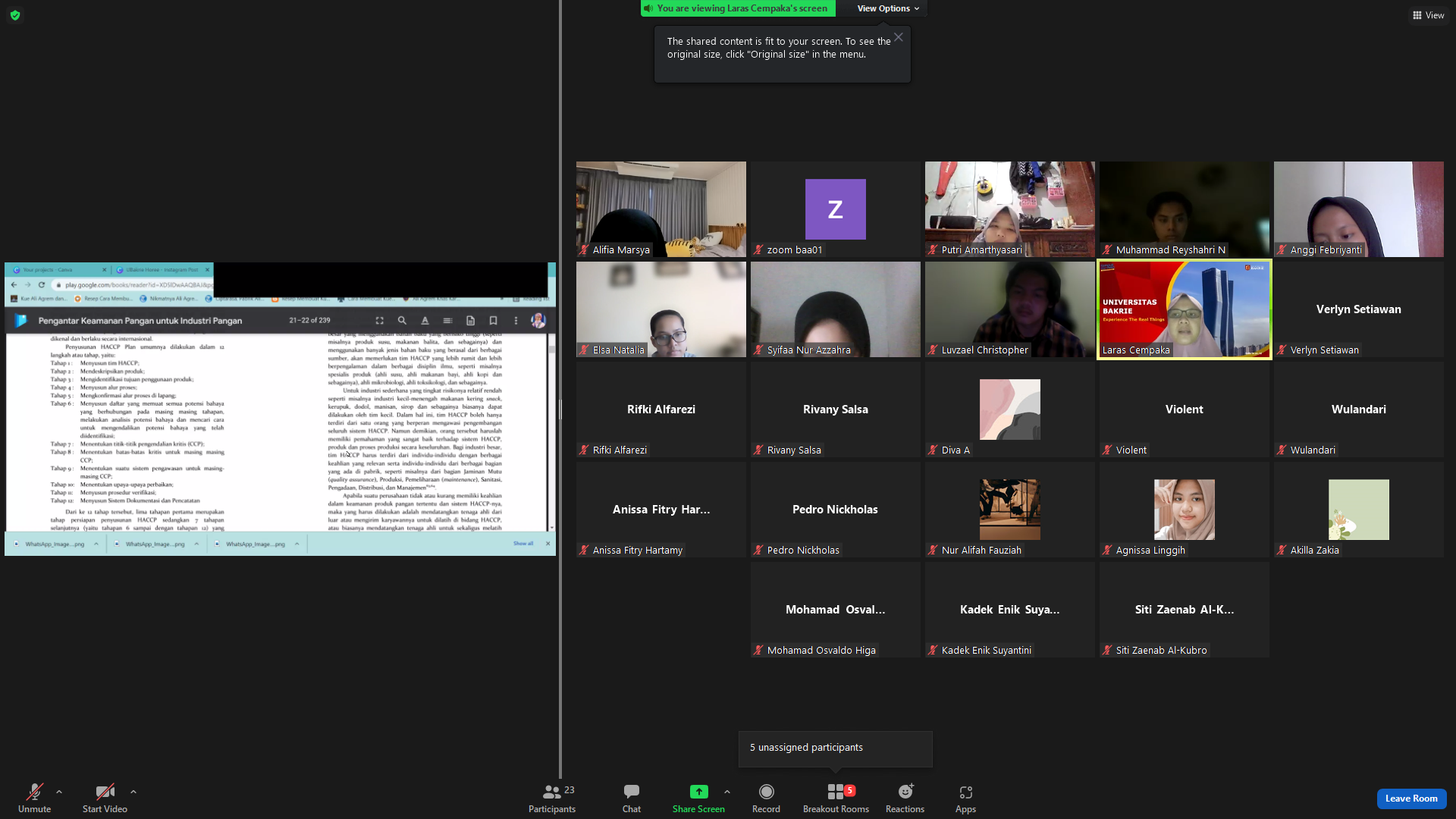Start recording with the Record icon
This screenshot has height=819, width=1456.
click(x=767, y=792)
